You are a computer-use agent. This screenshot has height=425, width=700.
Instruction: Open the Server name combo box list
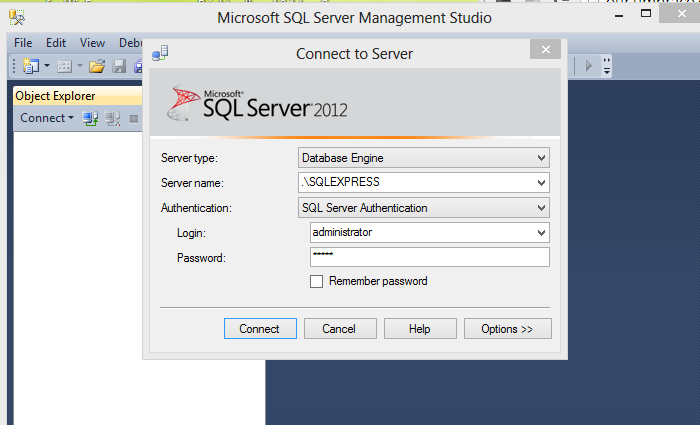(x=541, y=183)
